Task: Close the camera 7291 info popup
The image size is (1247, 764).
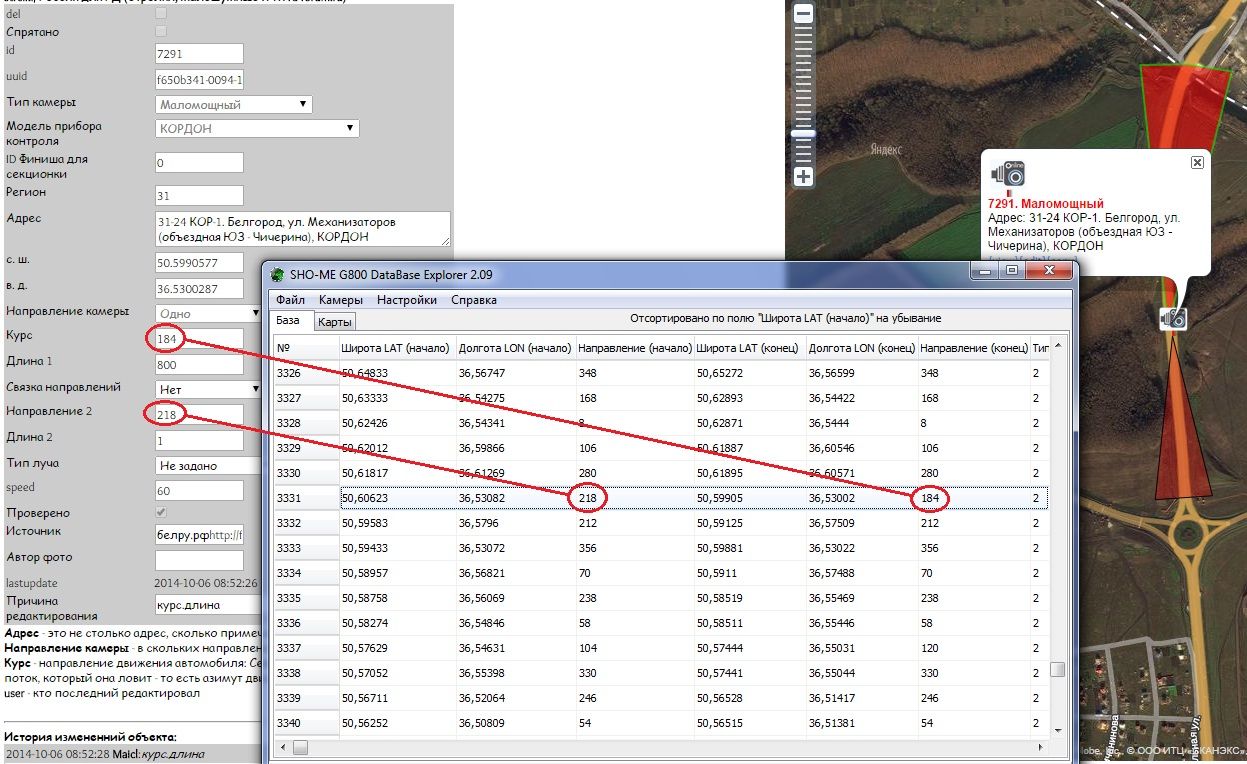Action: pyautogui.click(x=1197, y=162)
